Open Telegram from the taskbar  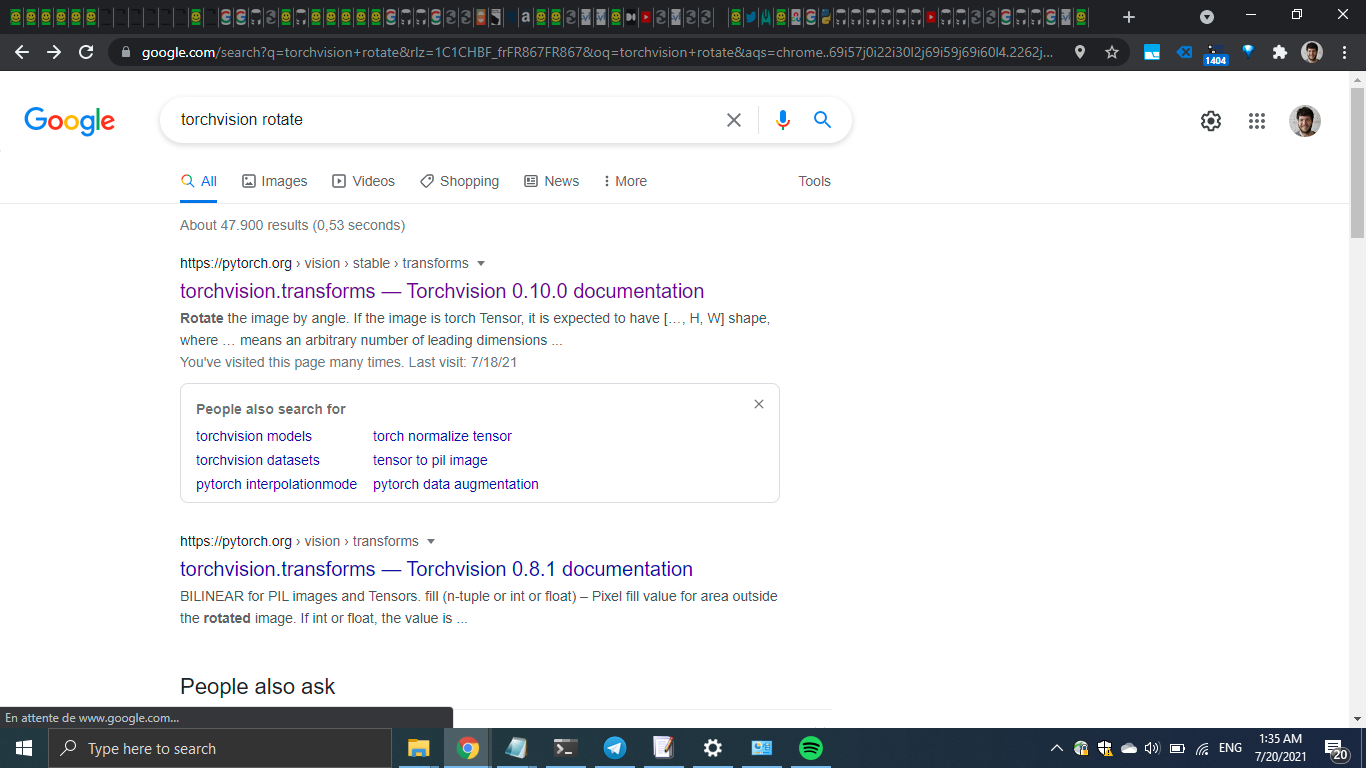click(x=613, y=747)
